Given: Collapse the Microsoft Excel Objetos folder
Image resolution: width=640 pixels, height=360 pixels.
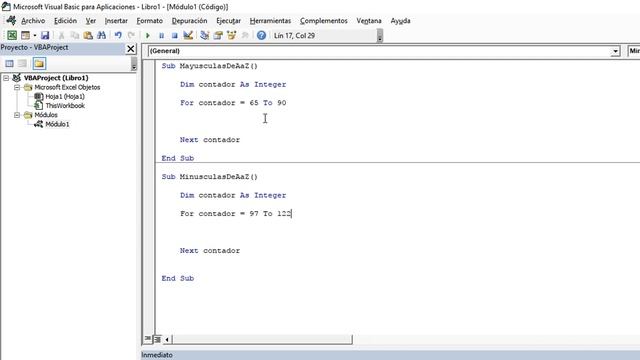Looking at the screenshot, I should [x=17, y=87].
